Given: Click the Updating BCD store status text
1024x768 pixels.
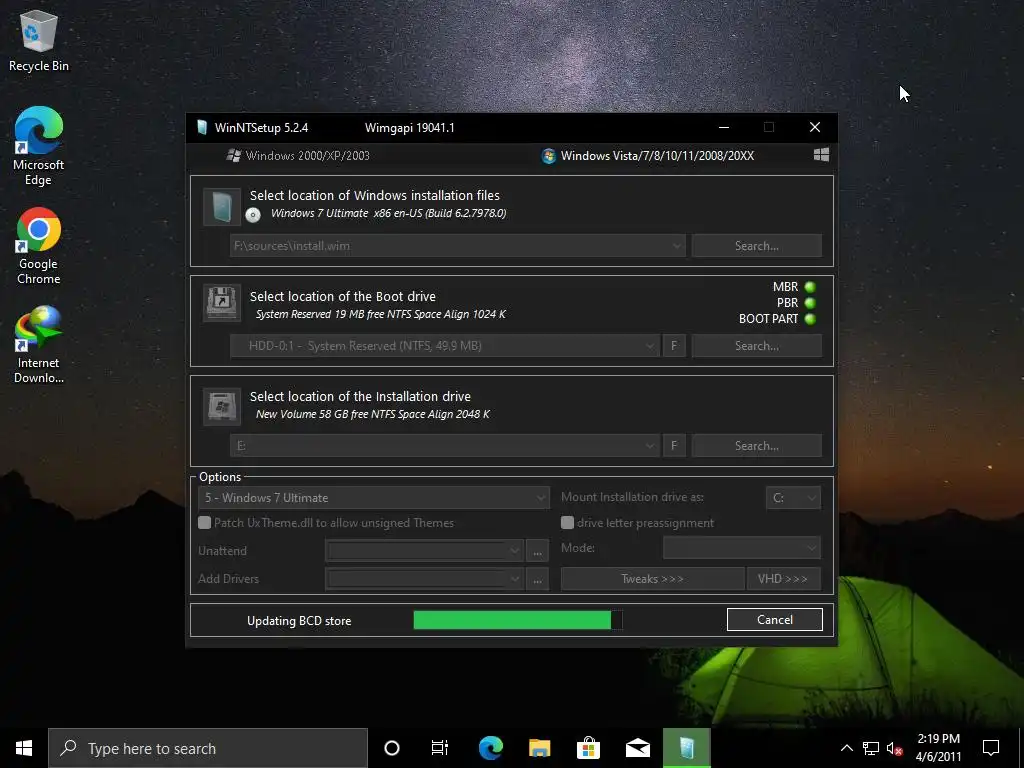Looking at the screenshot, I should tap(299, 621).
